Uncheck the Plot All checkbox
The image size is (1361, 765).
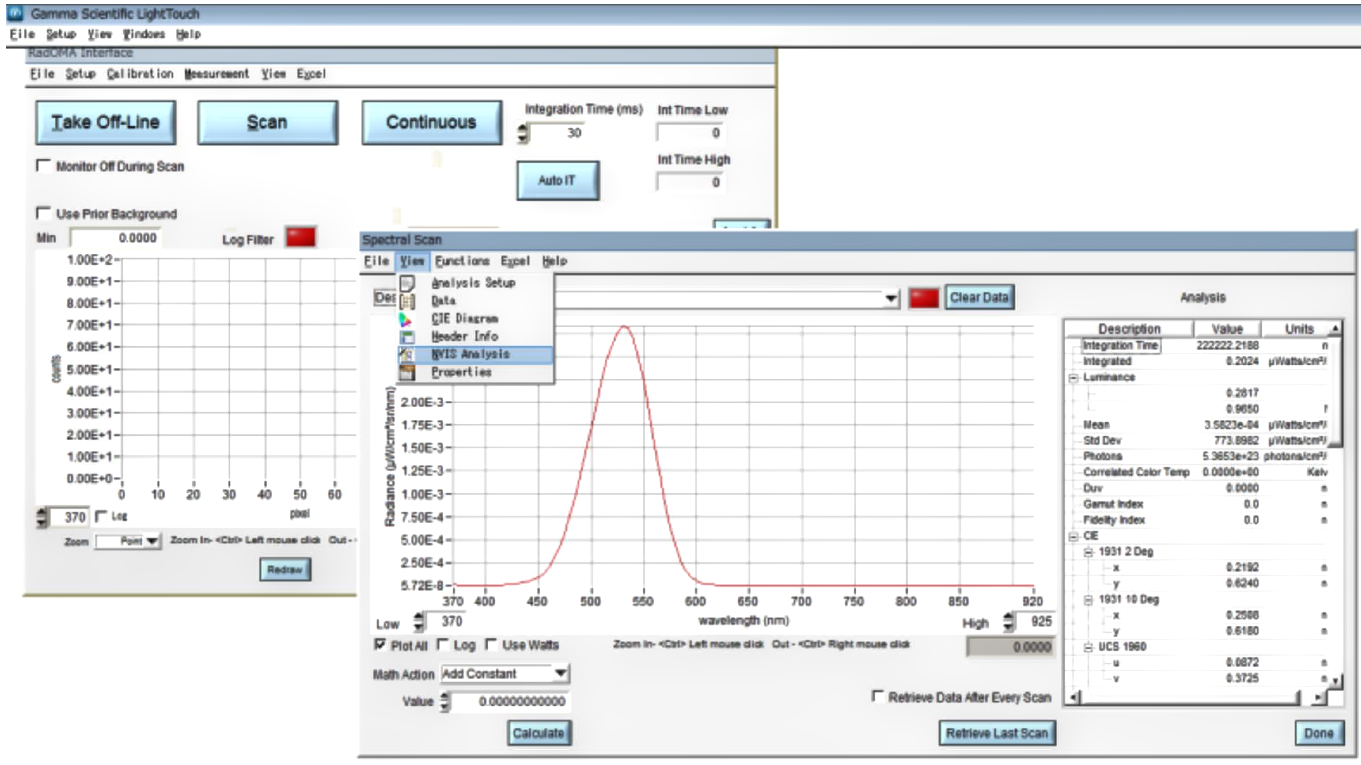click(381, 645)
